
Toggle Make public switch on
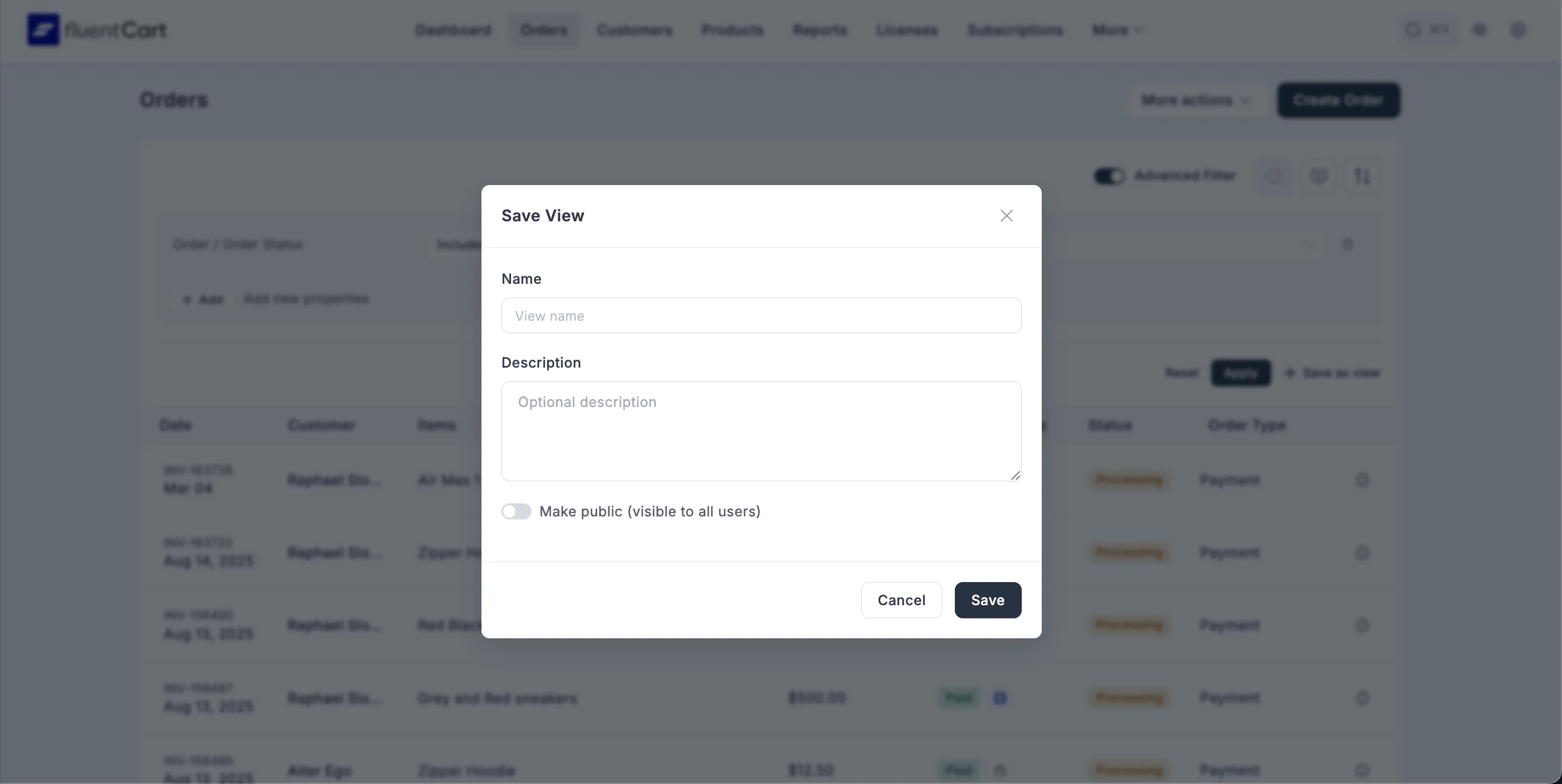pyautogui.click(x=516, y=511)
